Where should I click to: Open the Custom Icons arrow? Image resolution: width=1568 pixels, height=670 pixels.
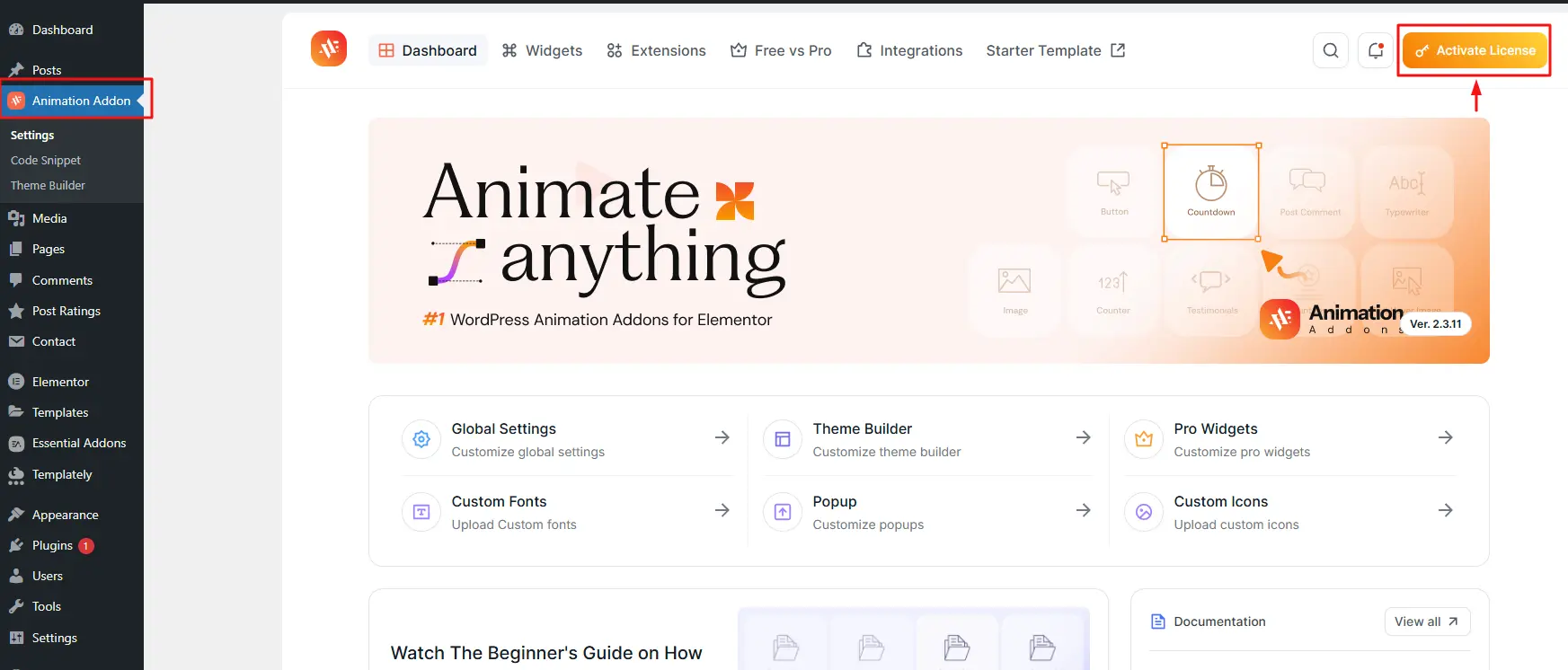click(1446, 510)
